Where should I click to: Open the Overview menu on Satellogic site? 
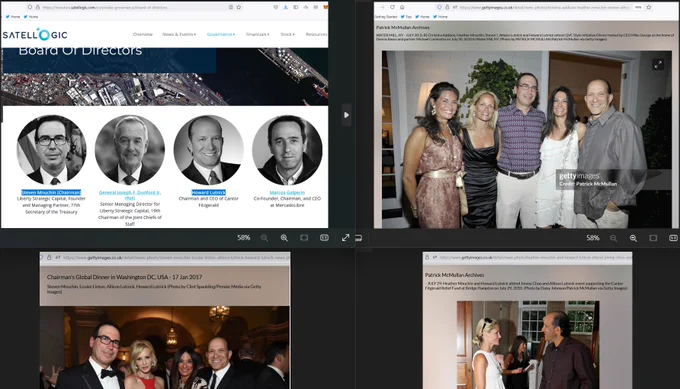tap(143, 34)
